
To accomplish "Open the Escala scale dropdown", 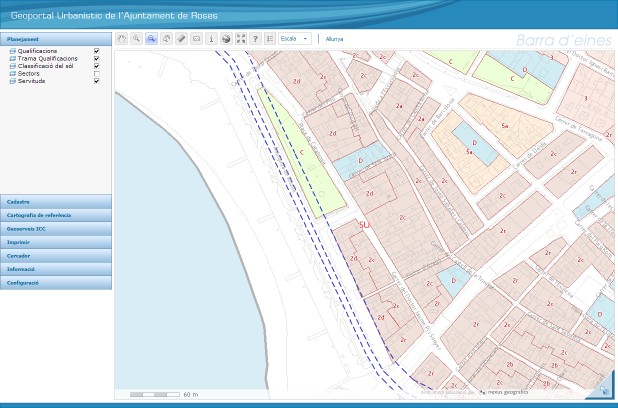I will [295, 38].
